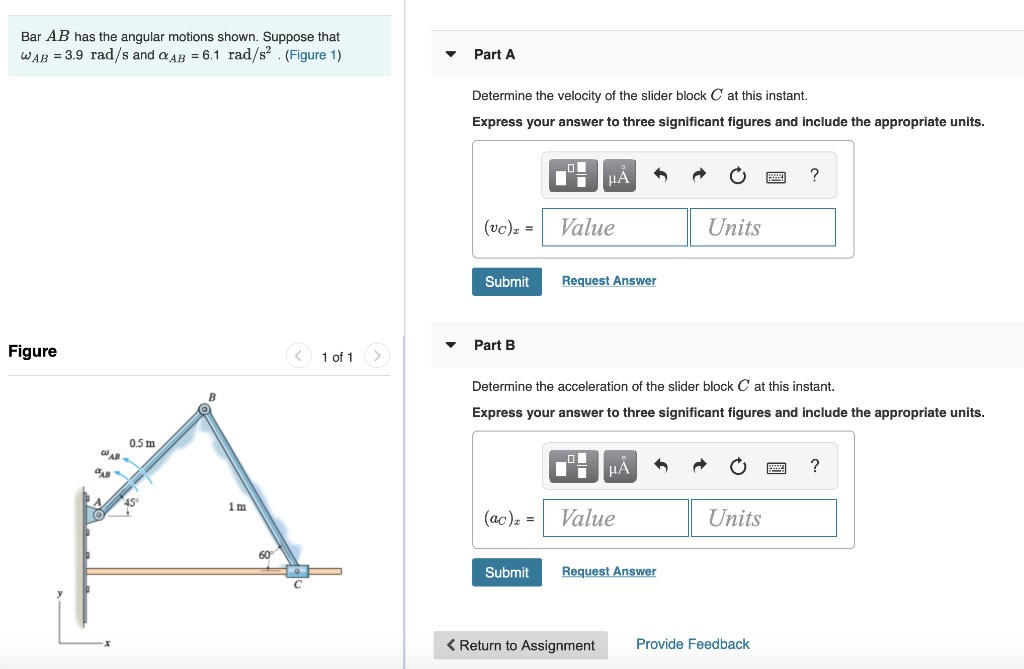Click Request Answer for Part B
This screenshot has width=1024, height=669.
click(608, 570)
